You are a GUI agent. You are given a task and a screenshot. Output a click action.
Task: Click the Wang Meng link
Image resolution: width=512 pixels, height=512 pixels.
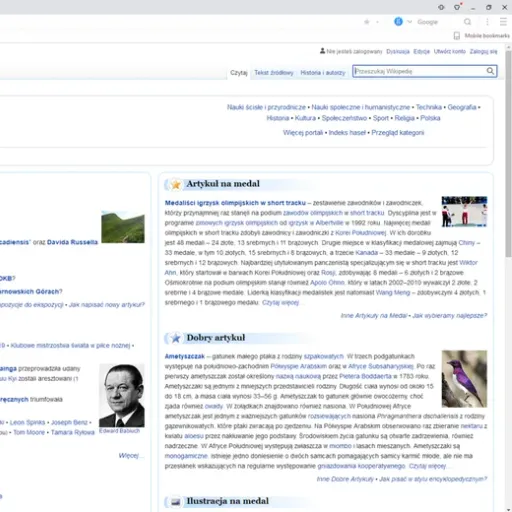[393, 293]
